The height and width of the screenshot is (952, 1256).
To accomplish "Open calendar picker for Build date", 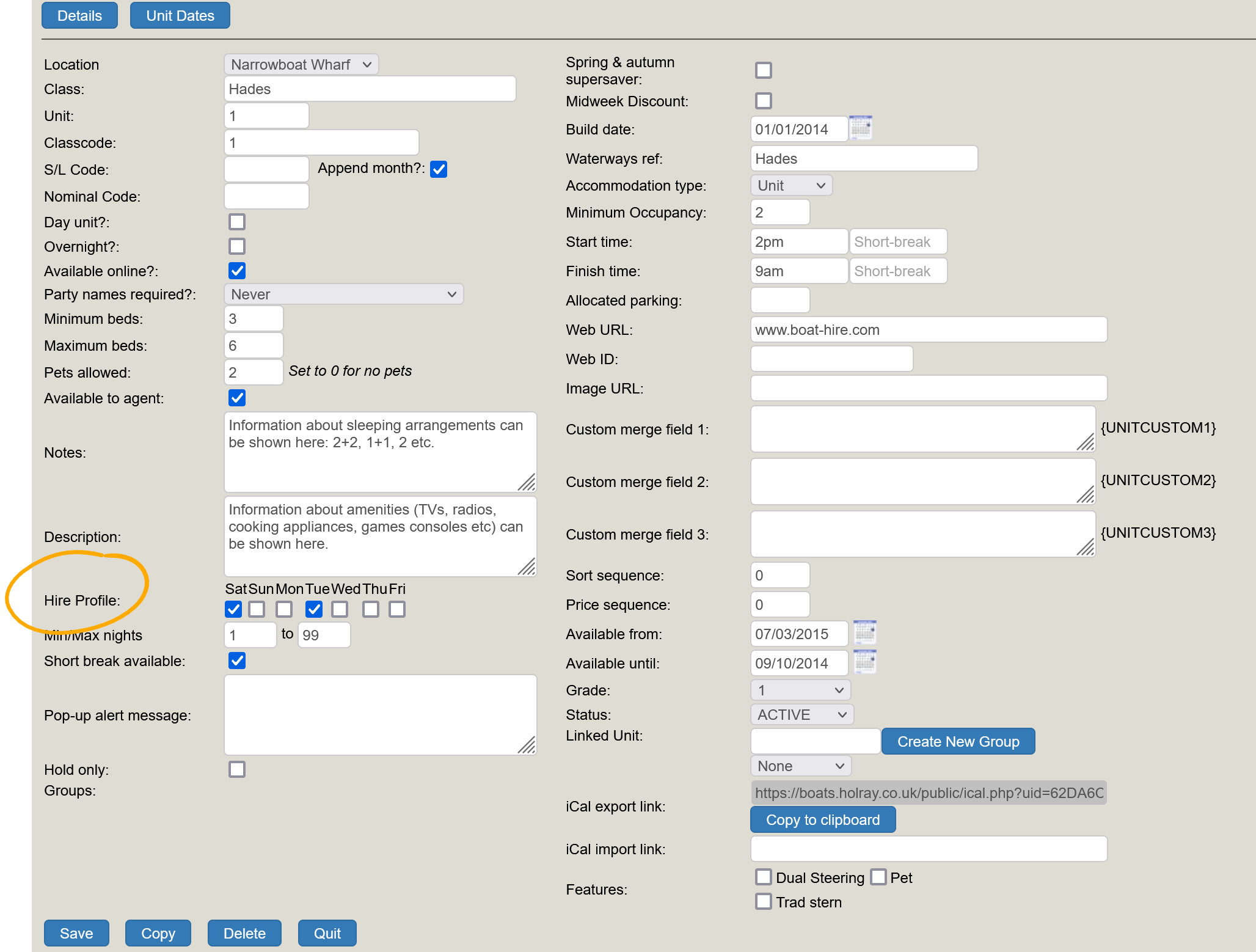I will click(860, 128).
